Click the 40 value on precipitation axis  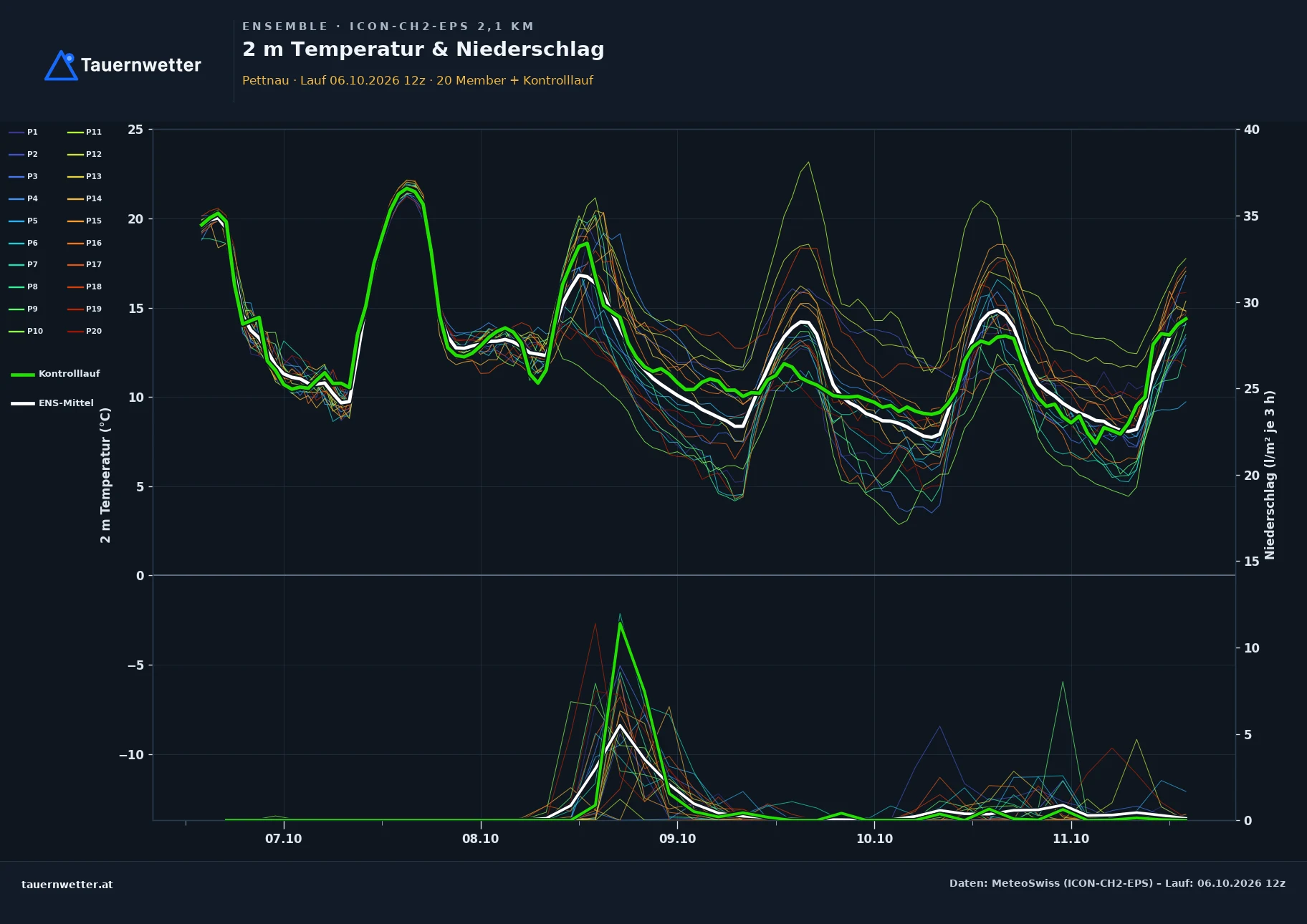[x=1252, y=130]
